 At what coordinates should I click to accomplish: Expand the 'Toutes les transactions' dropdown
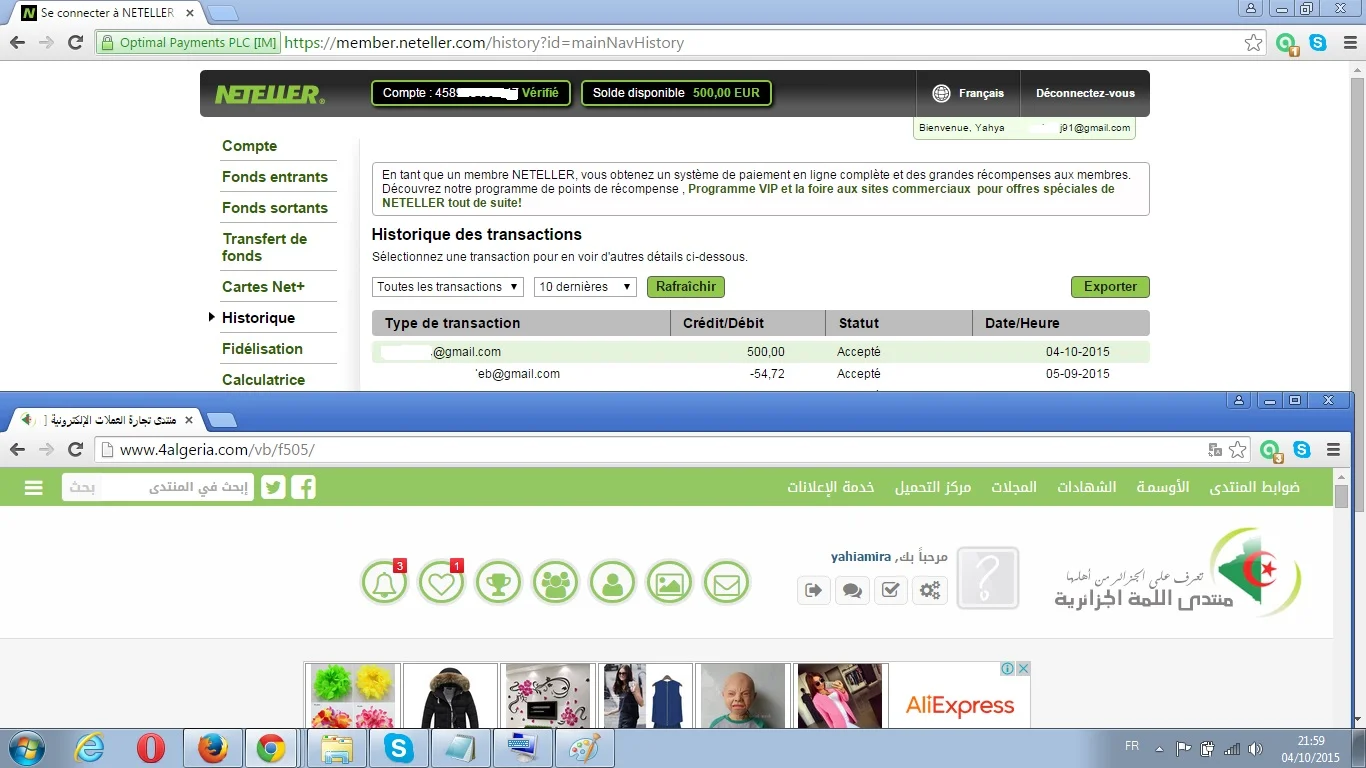click(x=448, y=287)
